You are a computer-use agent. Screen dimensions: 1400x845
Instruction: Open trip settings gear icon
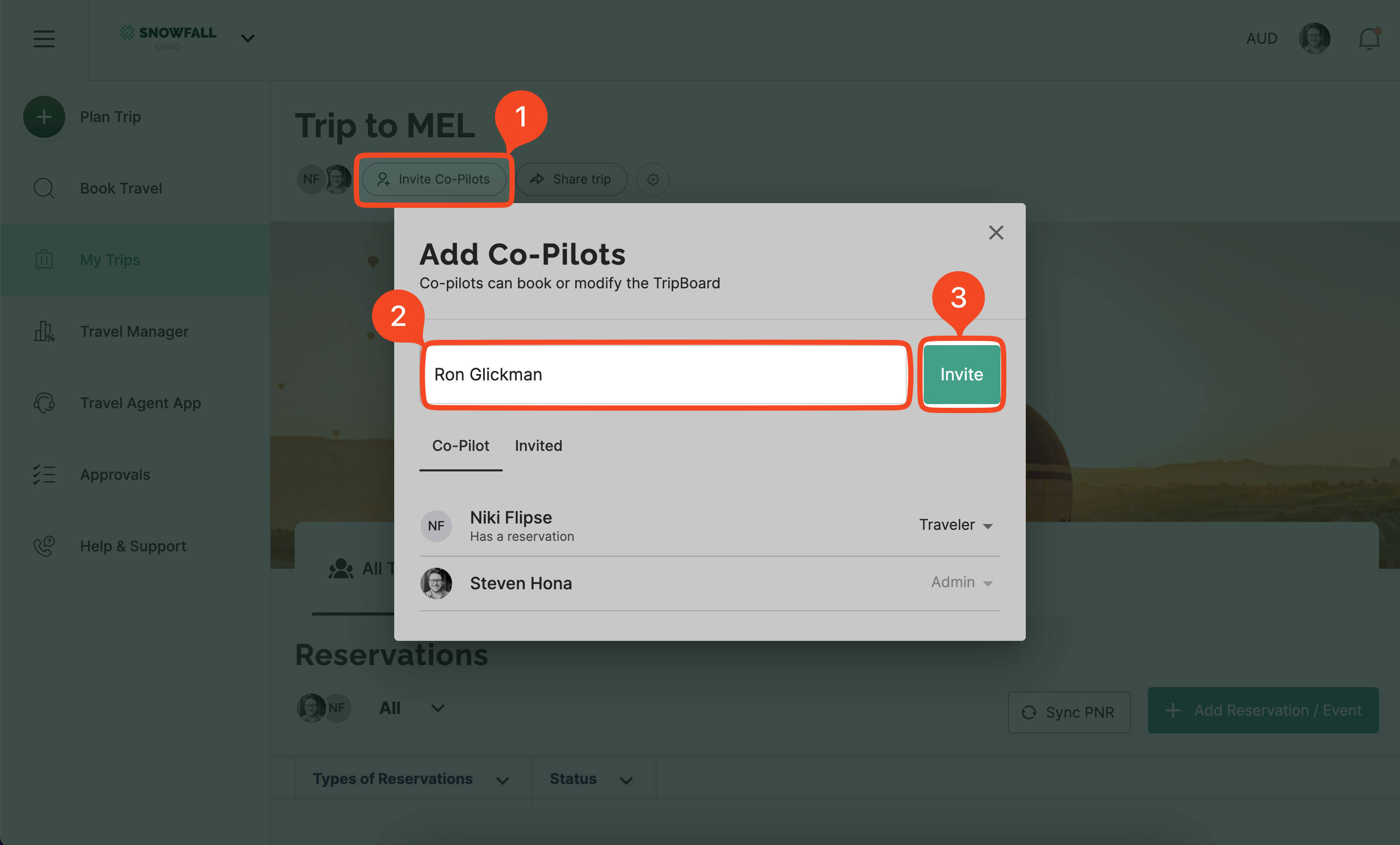pyautogui.click(x=653, y=179)
